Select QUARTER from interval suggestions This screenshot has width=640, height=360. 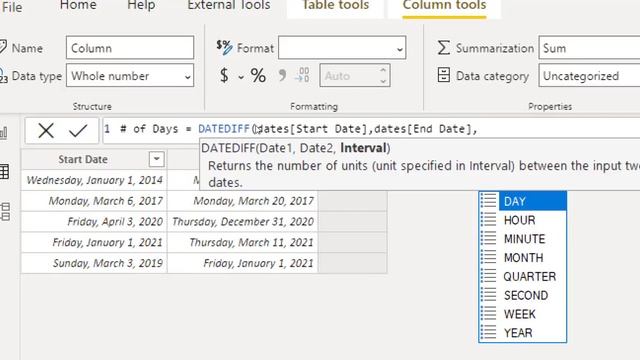(522, 277)
